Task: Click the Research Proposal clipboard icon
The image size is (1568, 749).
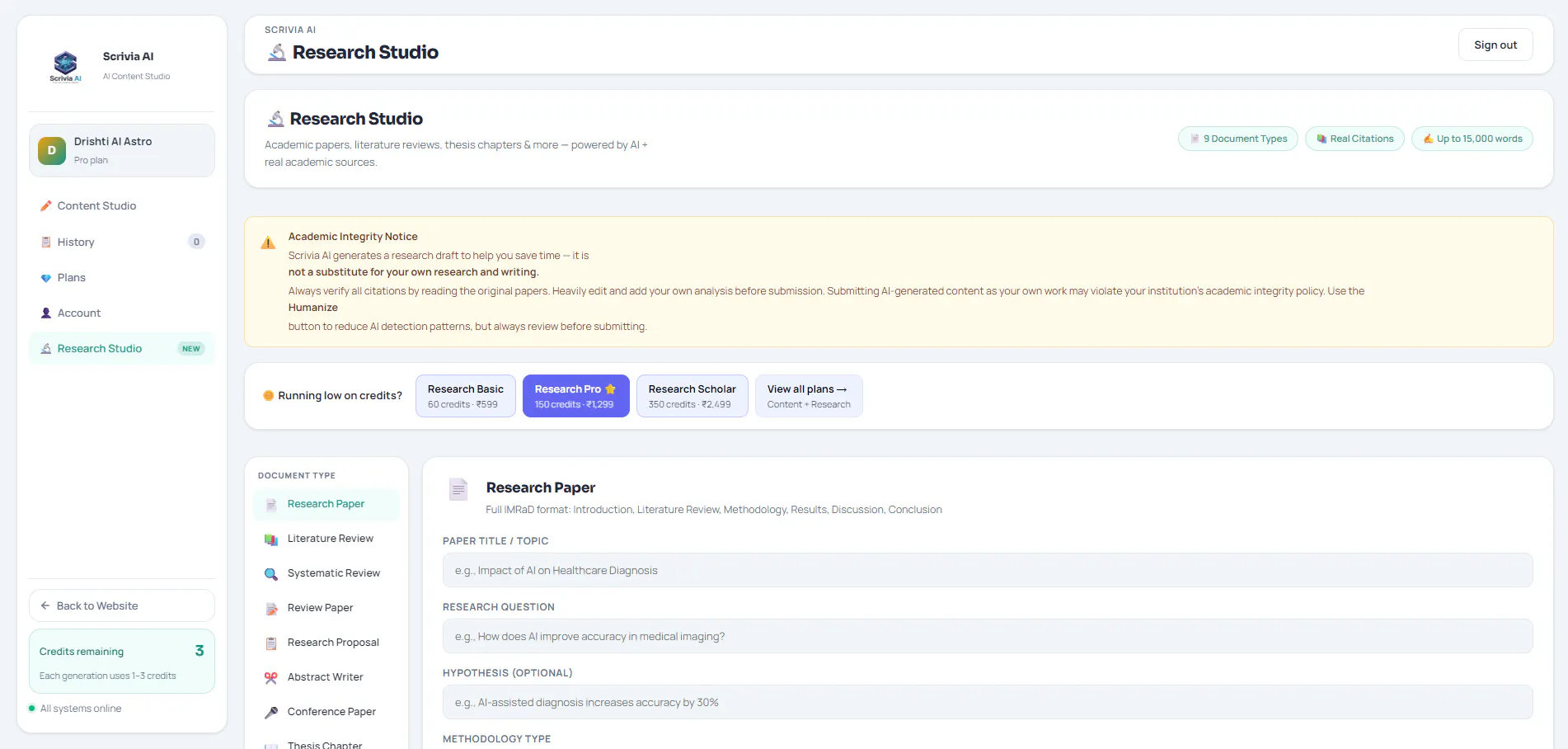Action: 271,643
